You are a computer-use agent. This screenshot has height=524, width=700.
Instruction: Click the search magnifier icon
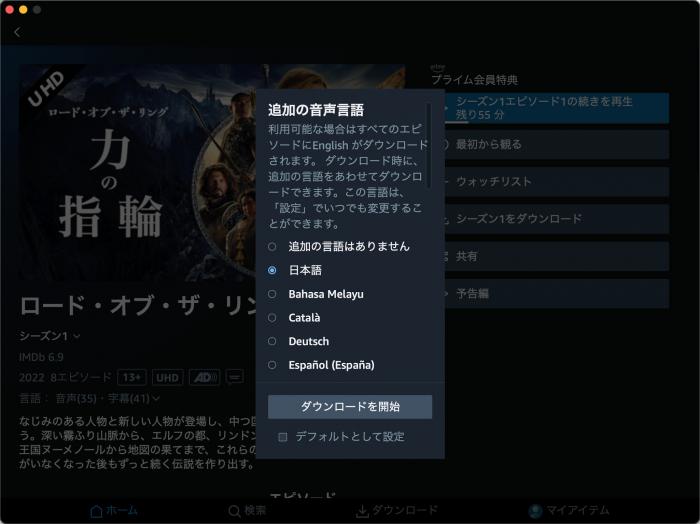click(x=234, y=511)
